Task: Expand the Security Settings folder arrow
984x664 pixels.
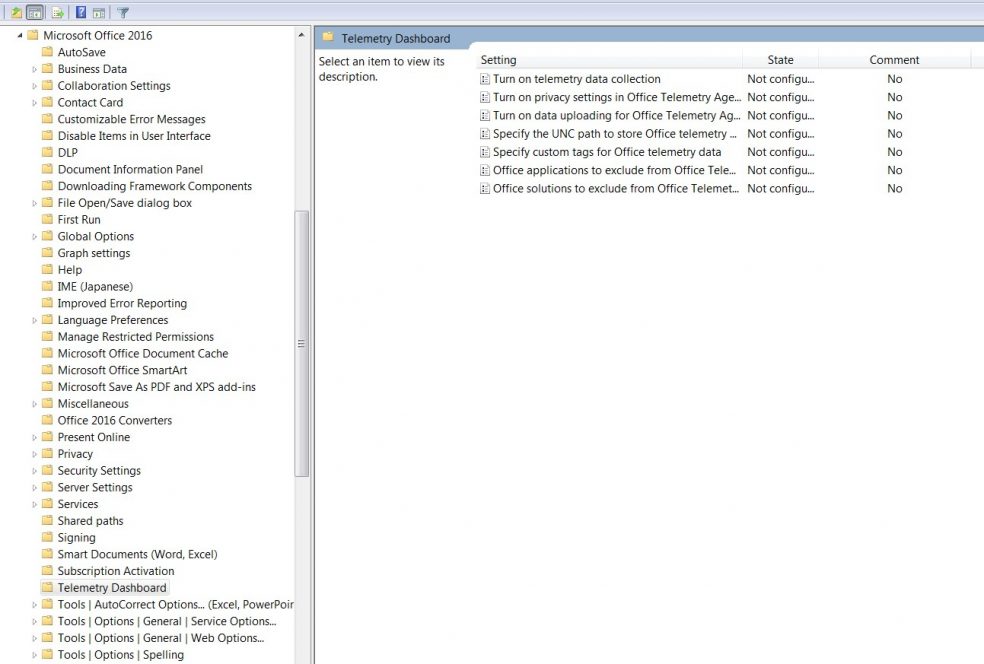Action: 34,471
